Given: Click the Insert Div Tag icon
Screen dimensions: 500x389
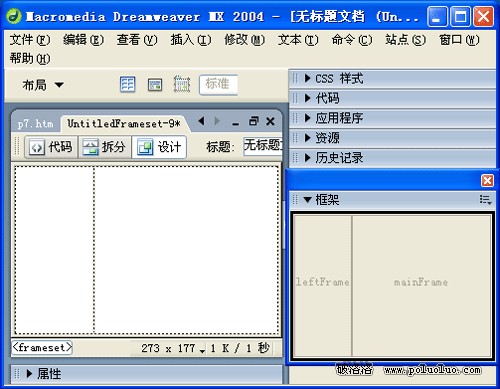Looking at the screenshot, I should (x=155, y=84).
